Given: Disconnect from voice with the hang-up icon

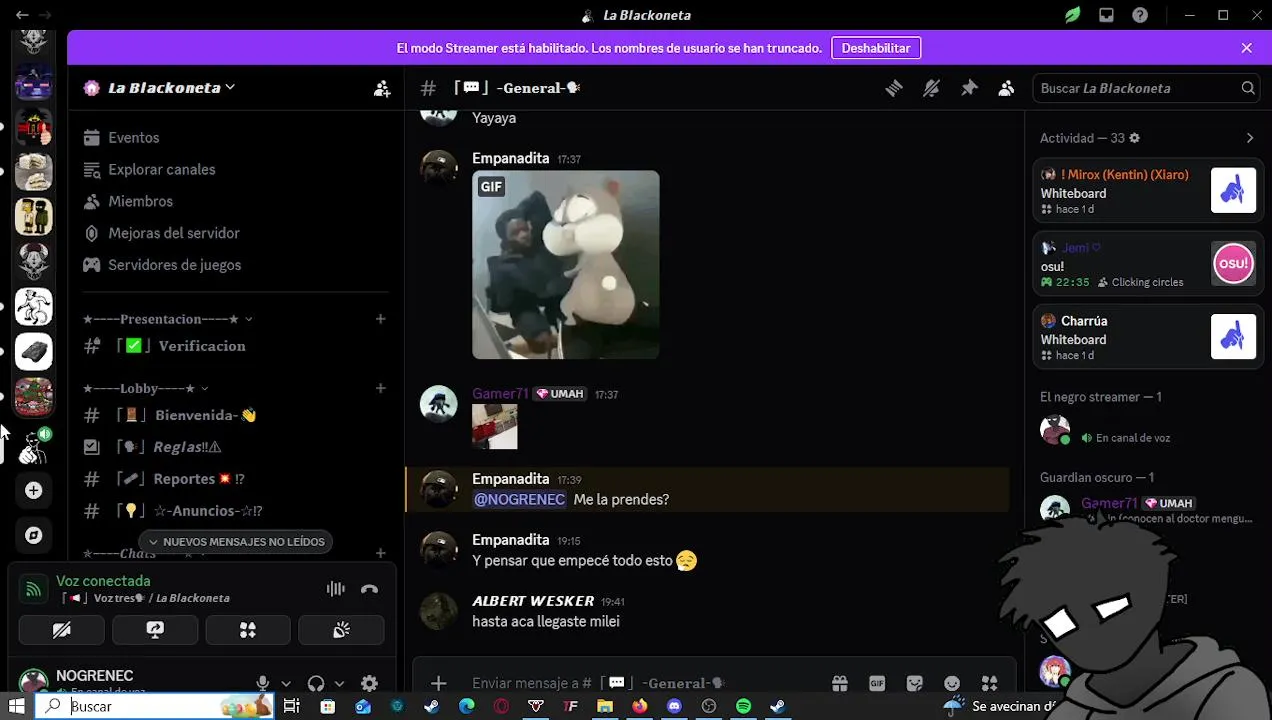Looking at the screenshot, I should (369, 589).
